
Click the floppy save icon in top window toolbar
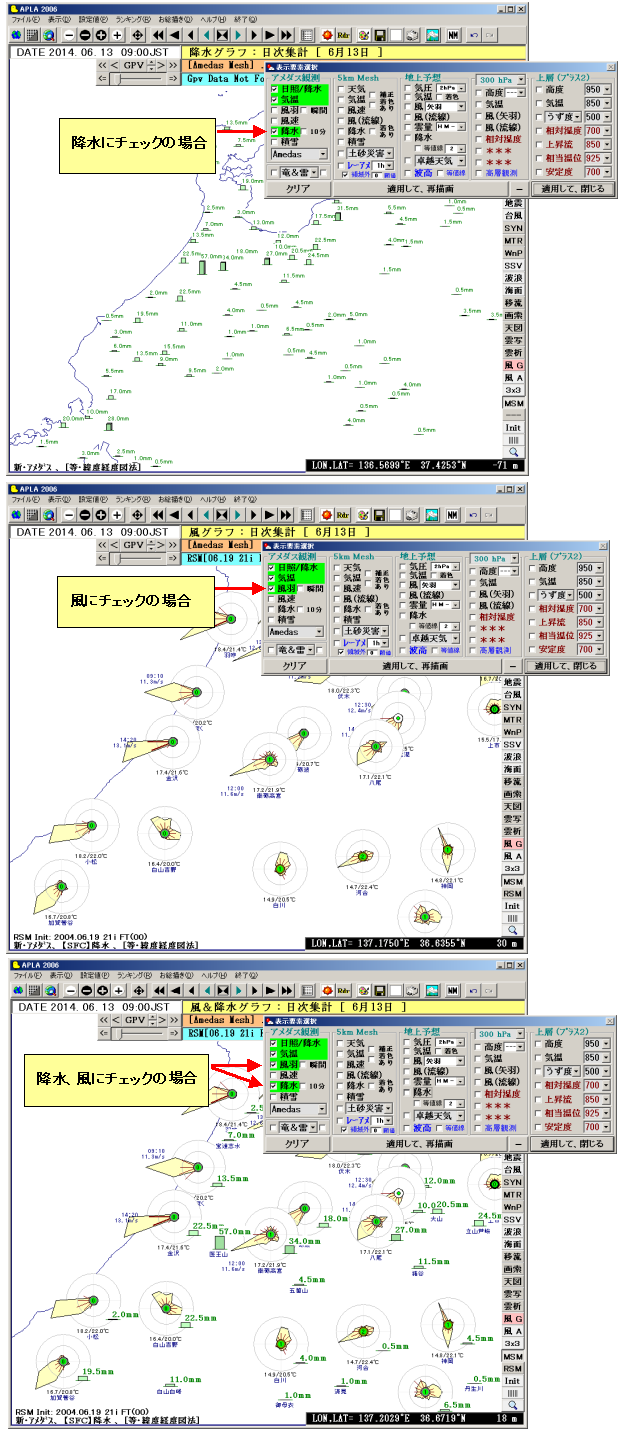381,36
